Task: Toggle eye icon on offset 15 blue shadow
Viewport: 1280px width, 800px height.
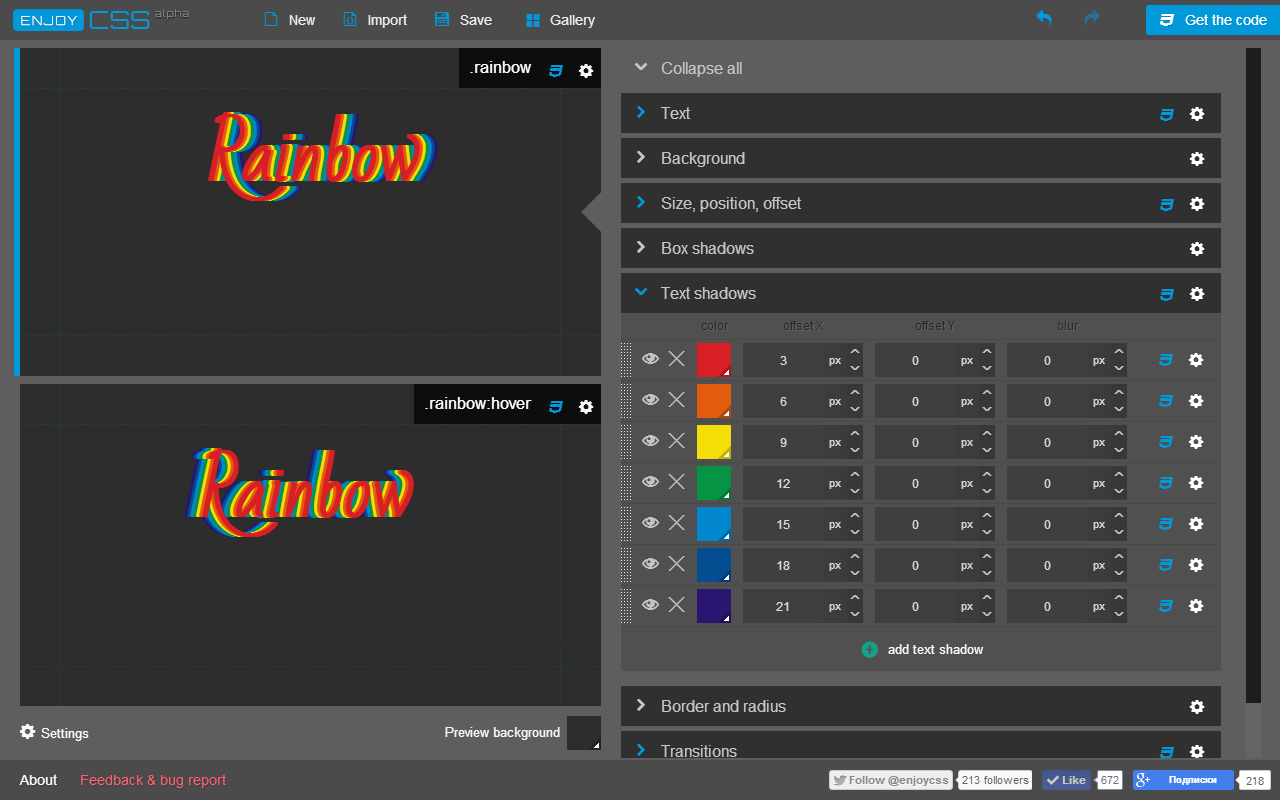Action: pyautogui.click(x=650, y=523)
